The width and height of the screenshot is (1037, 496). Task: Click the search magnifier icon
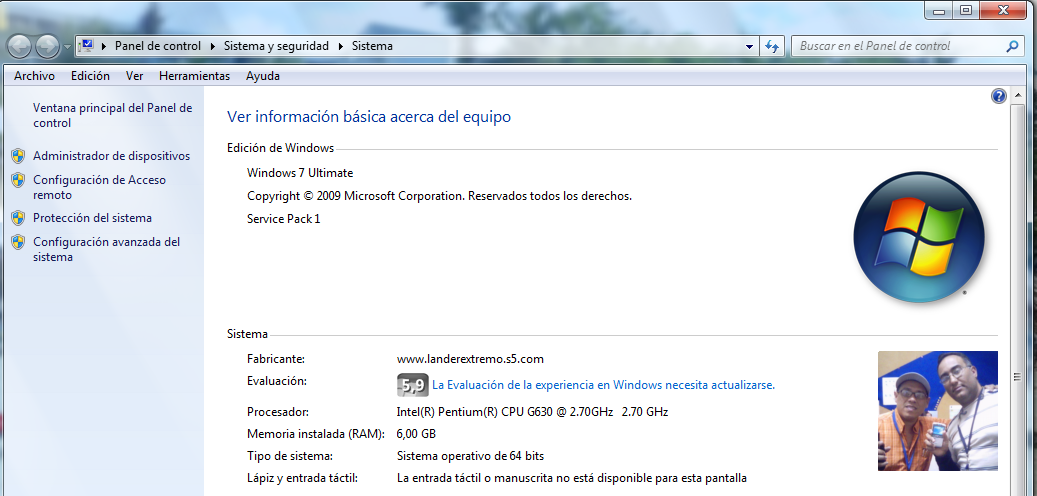(1012, 46)
